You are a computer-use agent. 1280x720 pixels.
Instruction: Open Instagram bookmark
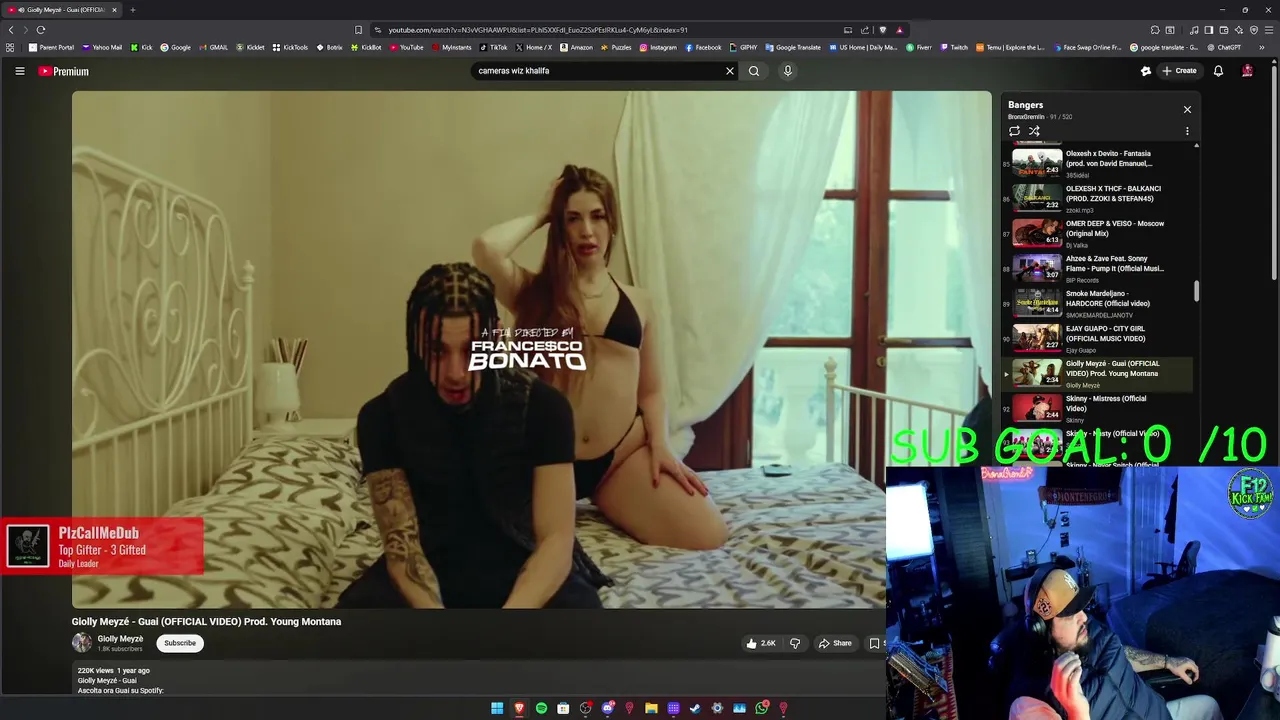coord(658,47)
